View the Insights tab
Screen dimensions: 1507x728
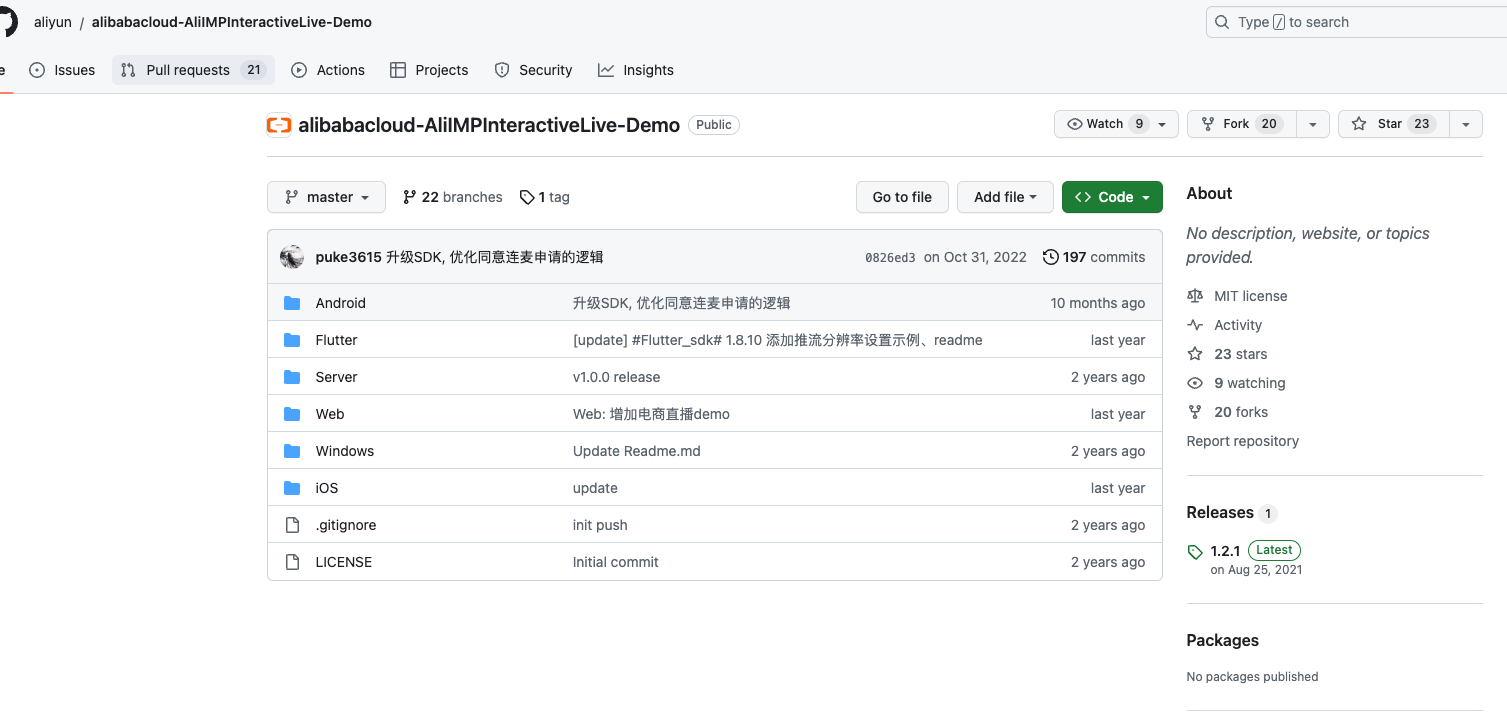click(636, 70)
